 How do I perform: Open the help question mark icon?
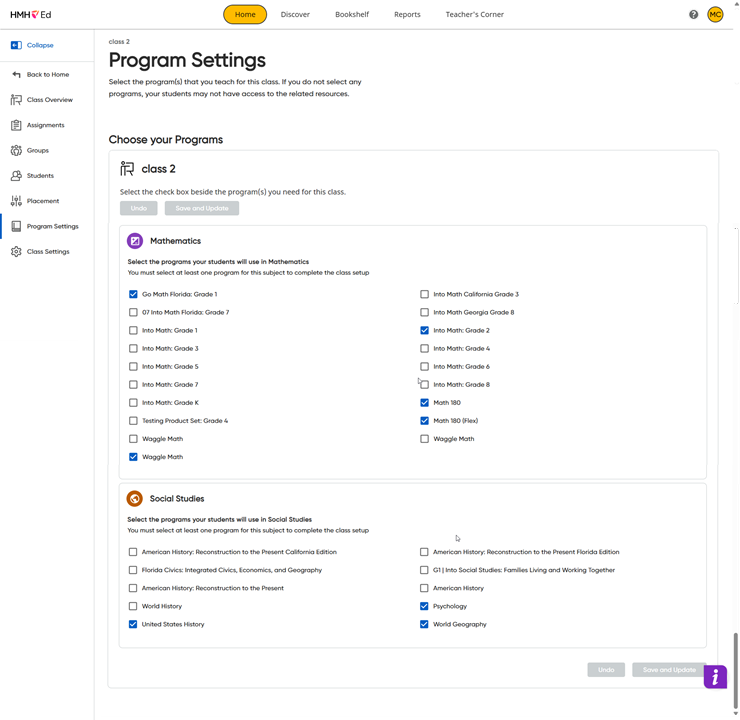[x=693, y=15]
